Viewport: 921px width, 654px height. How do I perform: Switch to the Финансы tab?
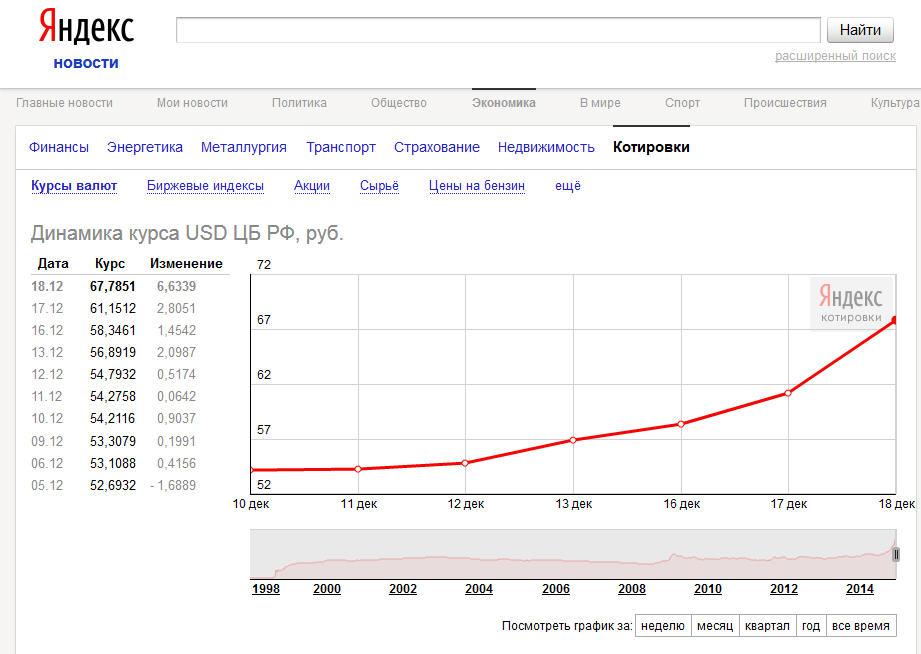pos(59,147)
